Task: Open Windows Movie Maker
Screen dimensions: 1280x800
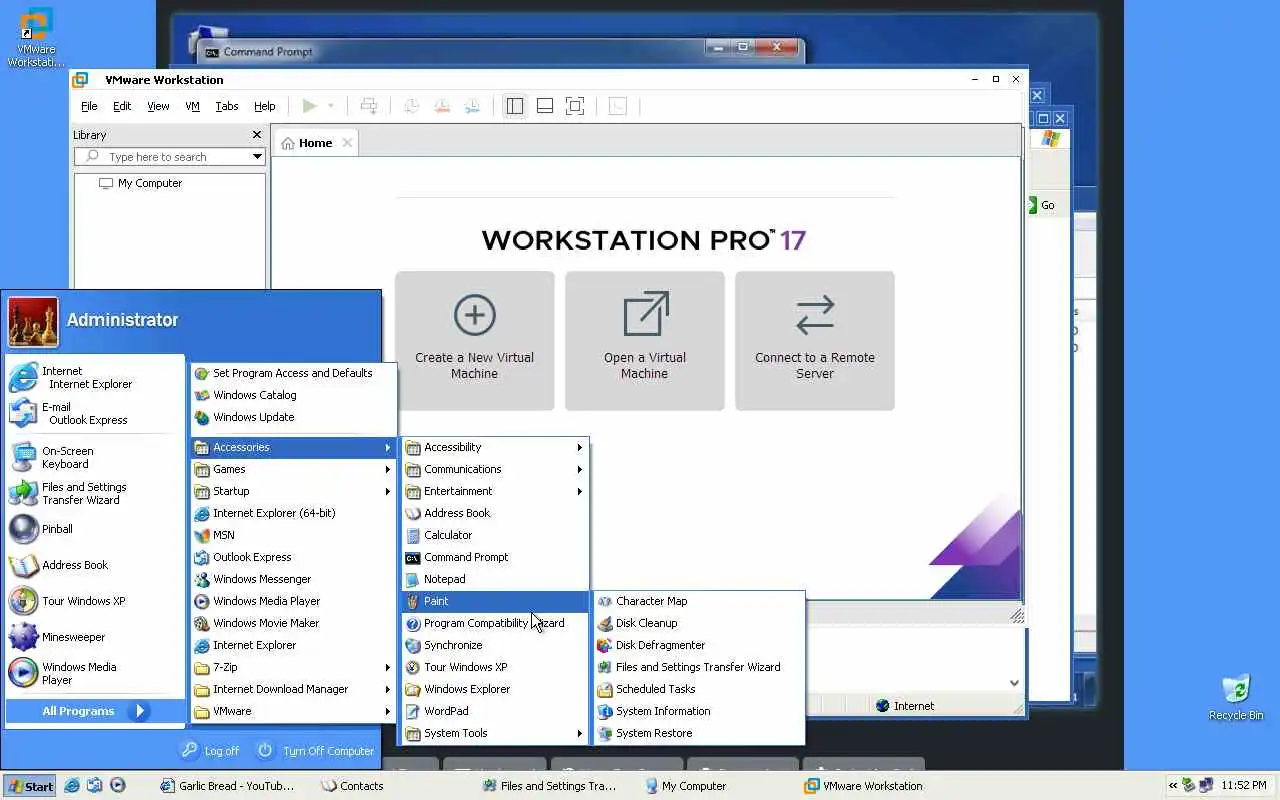Action: 293,623
